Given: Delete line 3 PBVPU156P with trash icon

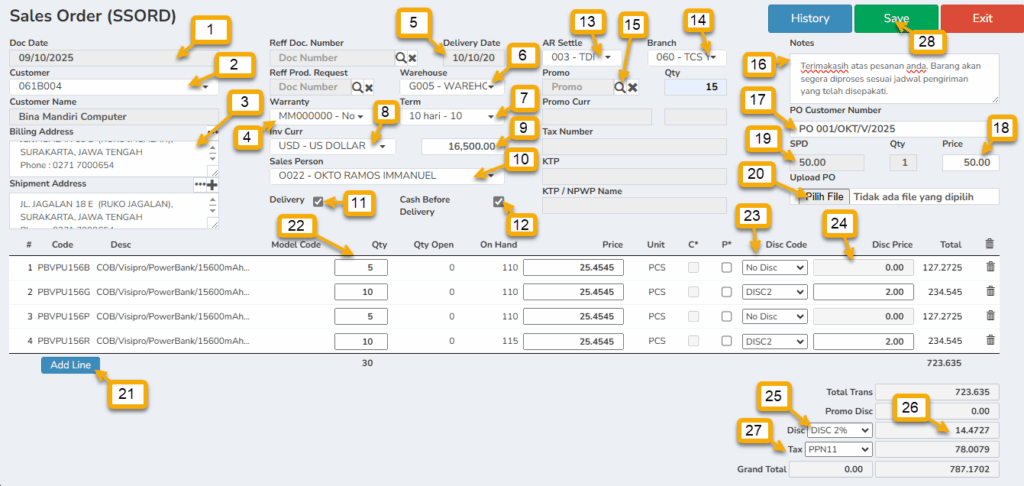Looking at the screenshot, I should point(990,317).
